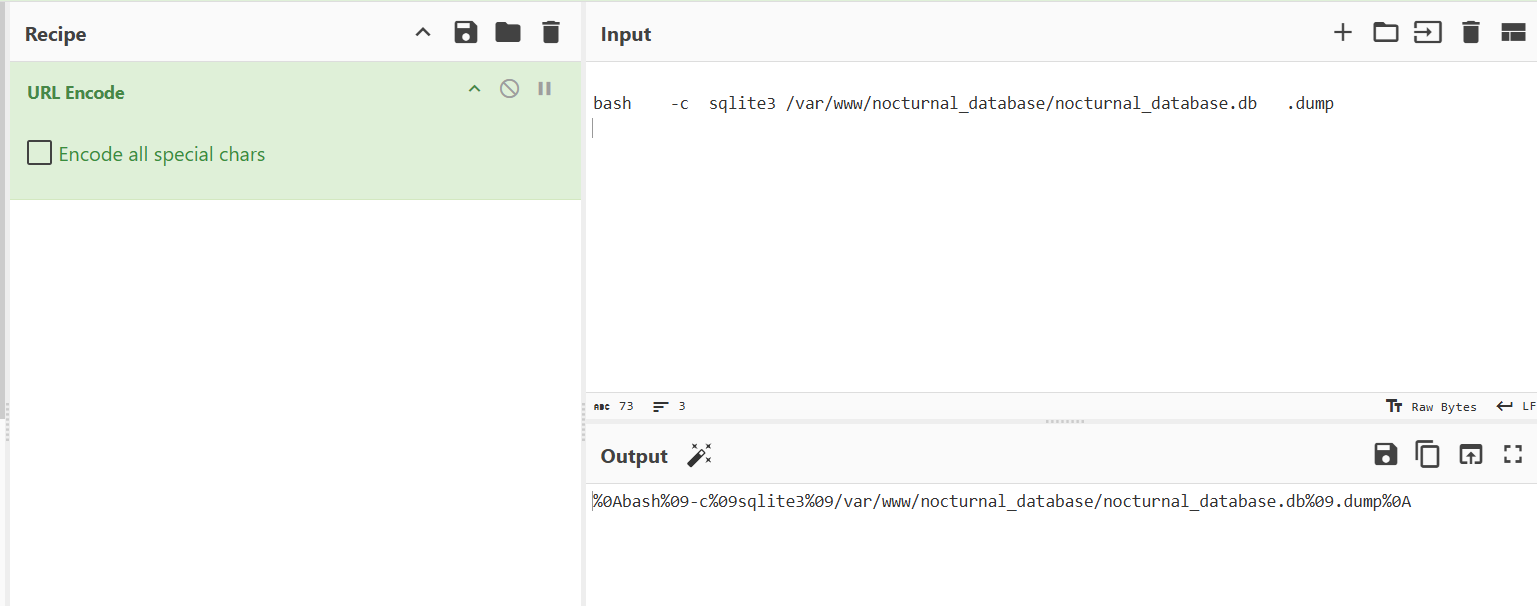Clear input and output with trash icon
The height and width of the screenshot is (606, 1537).
[1470, 33]
